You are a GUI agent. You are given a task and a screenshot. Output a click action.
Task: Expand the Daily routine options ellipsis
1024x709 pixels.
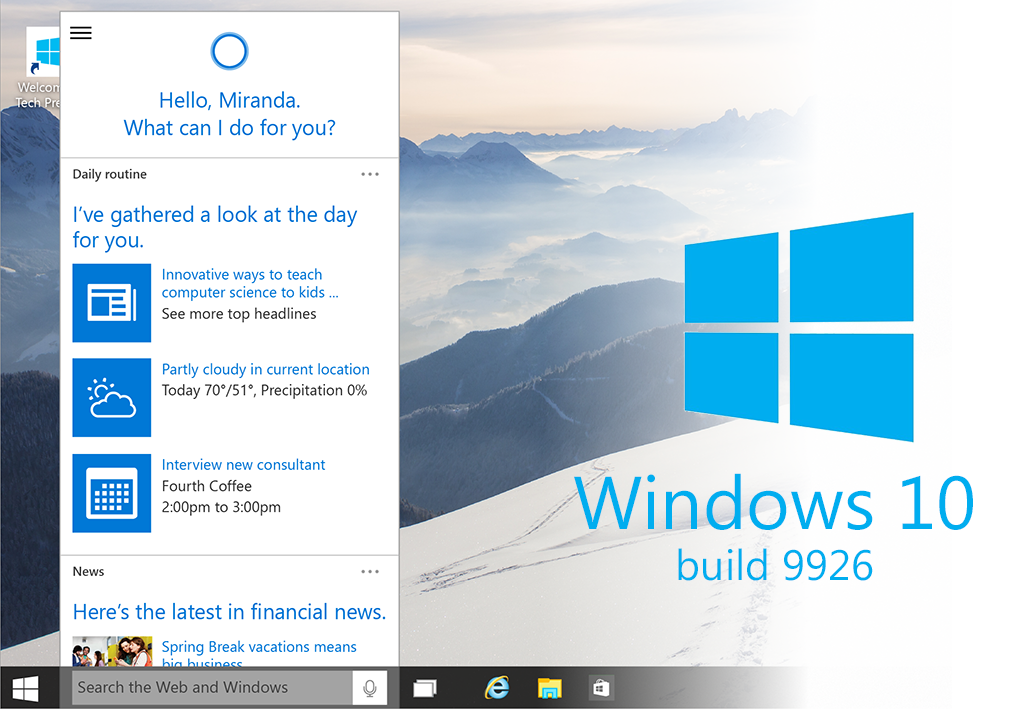point(370,174)
